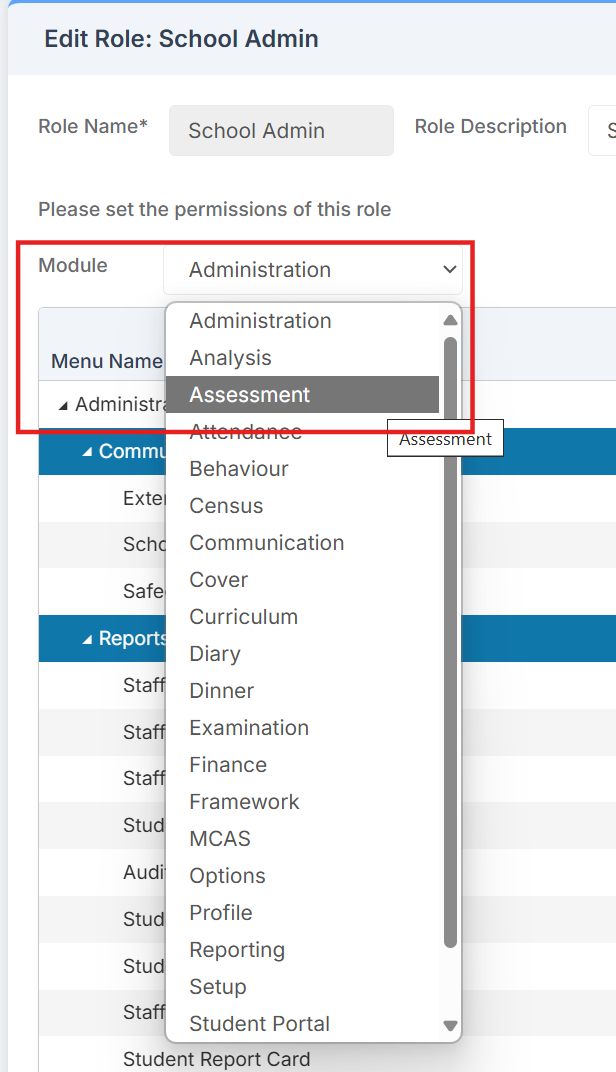Screen dimensions: 616x1072
Task: Collapse the Communication section triangle
Action: [88, 452]
